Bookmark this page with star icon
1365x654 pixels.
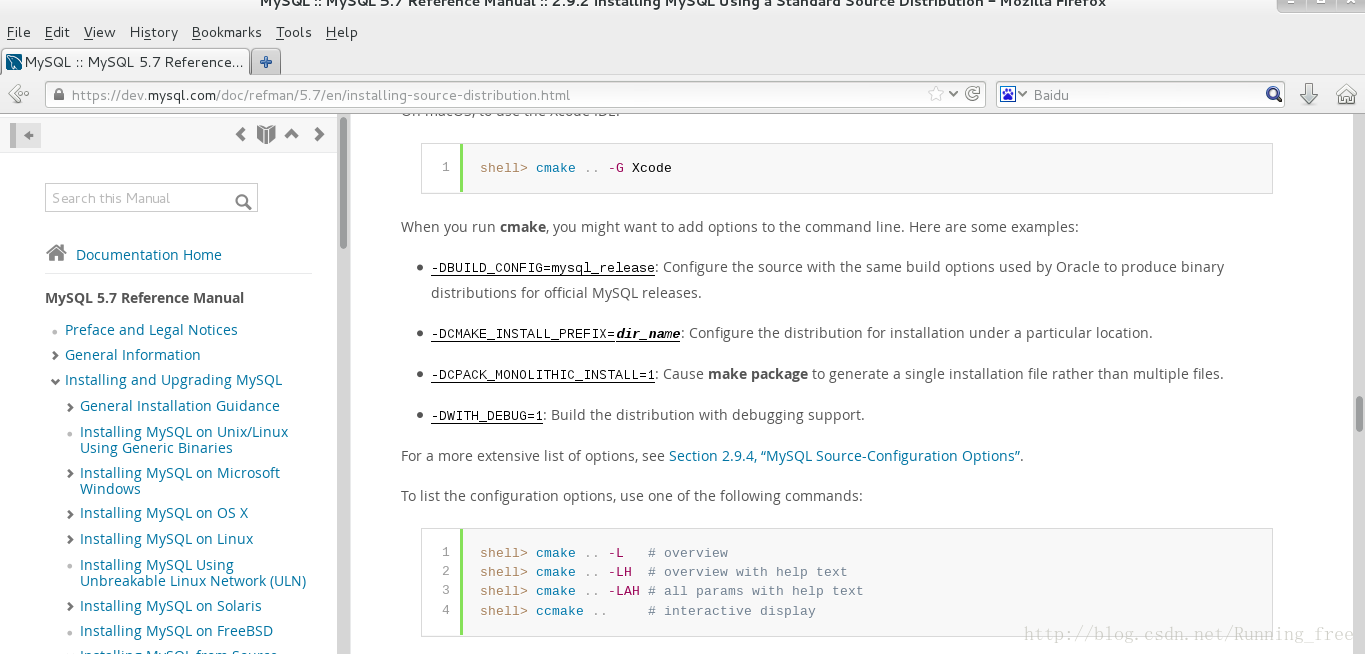coord(936,95)
